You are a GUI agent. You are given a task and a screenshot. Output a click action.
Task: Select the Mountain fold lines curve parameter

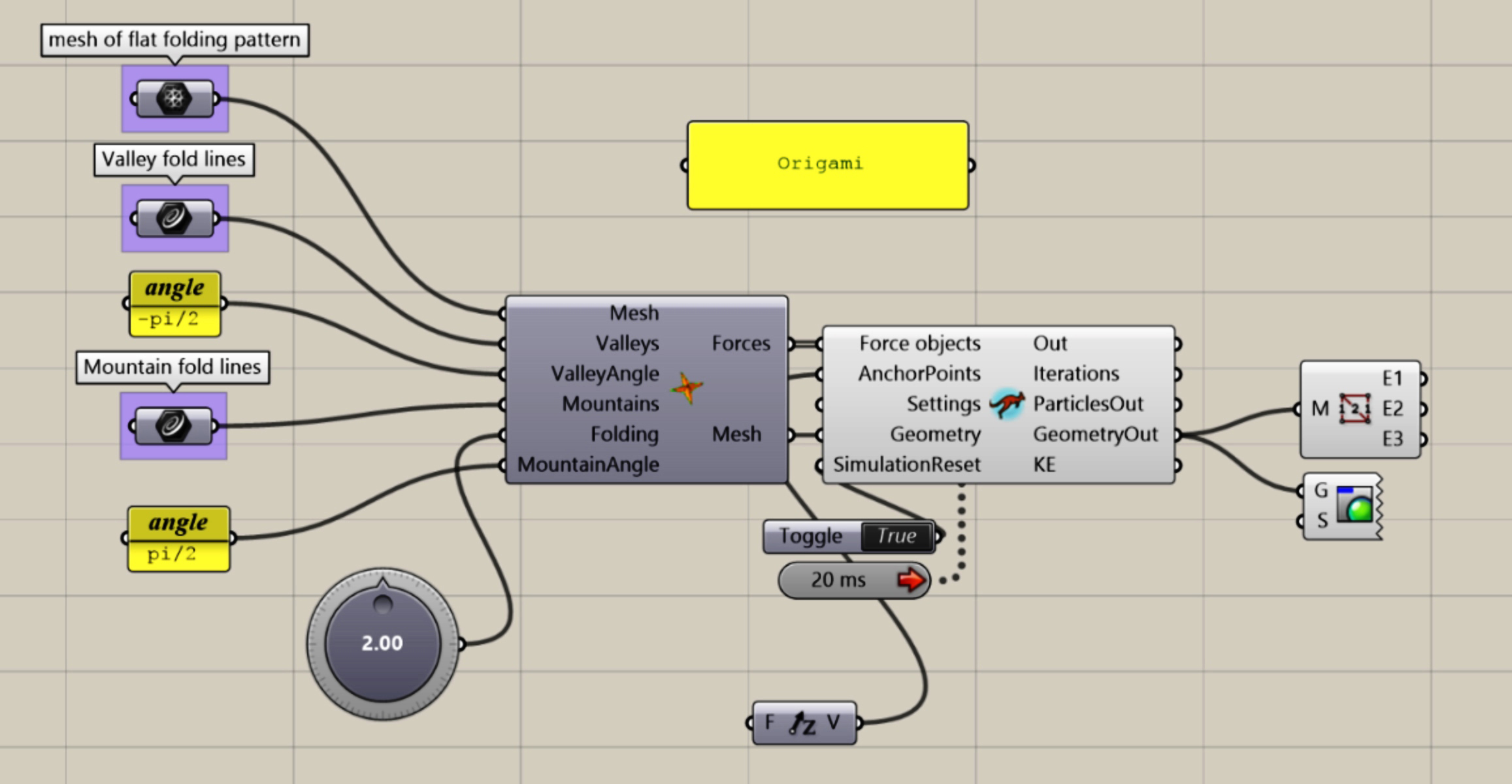pos(173,426)
